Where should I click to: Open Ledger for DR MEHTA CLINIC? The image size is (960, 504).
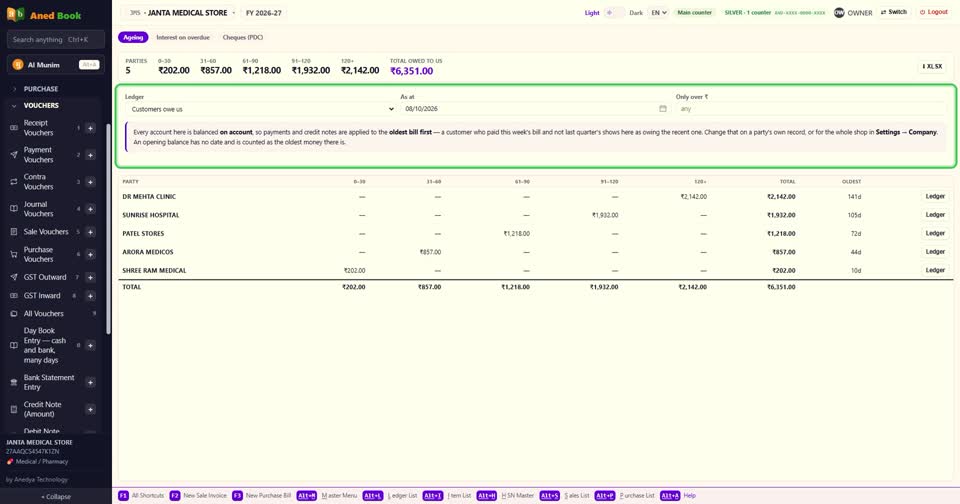[x=935, y=197]
